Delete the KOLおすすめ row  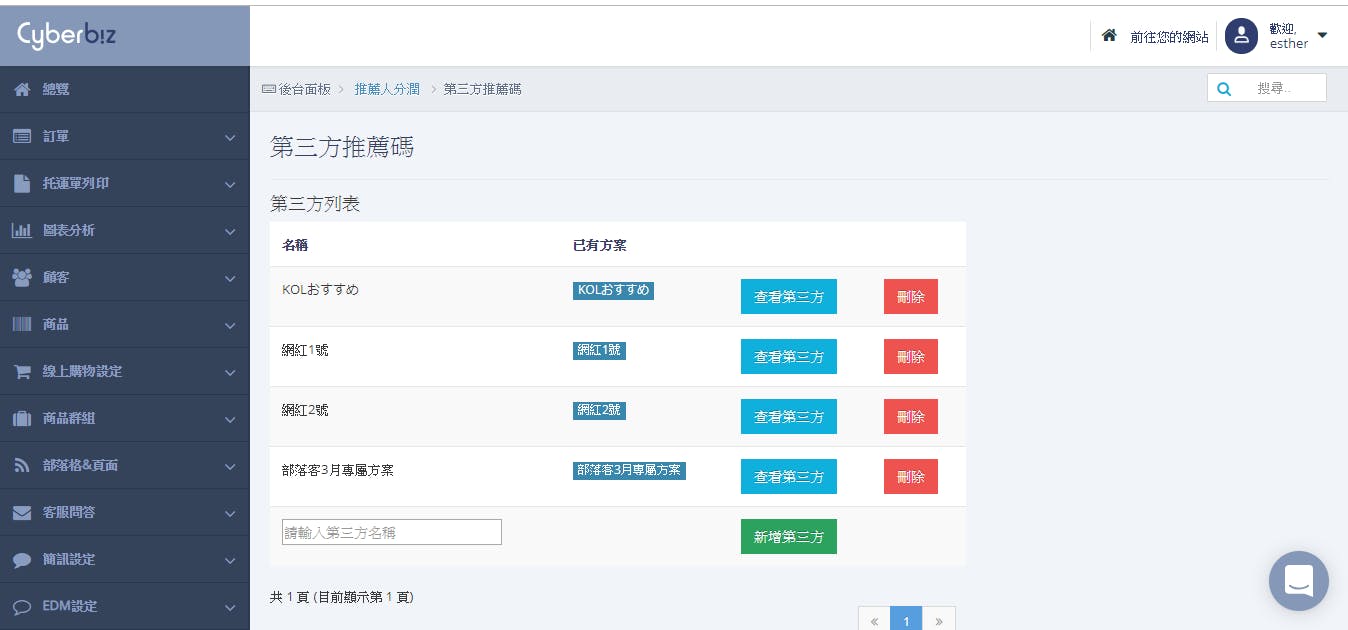[911, 297]
